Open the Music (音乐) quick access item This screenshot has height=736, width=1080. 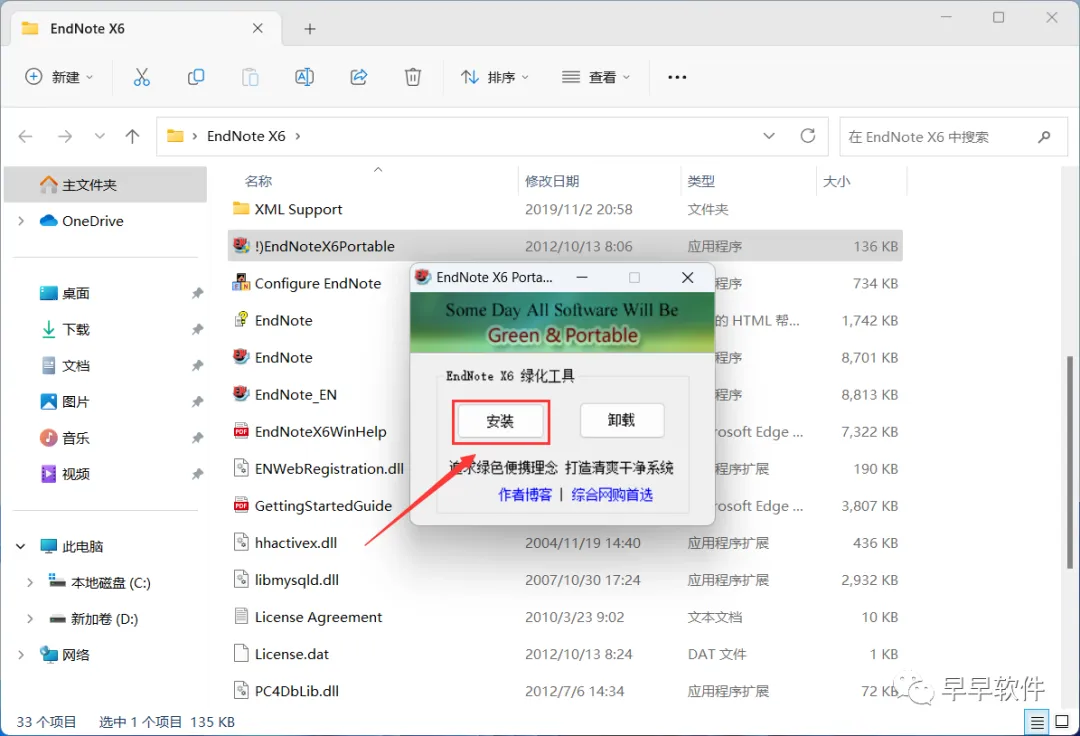[x=76, y=438]
